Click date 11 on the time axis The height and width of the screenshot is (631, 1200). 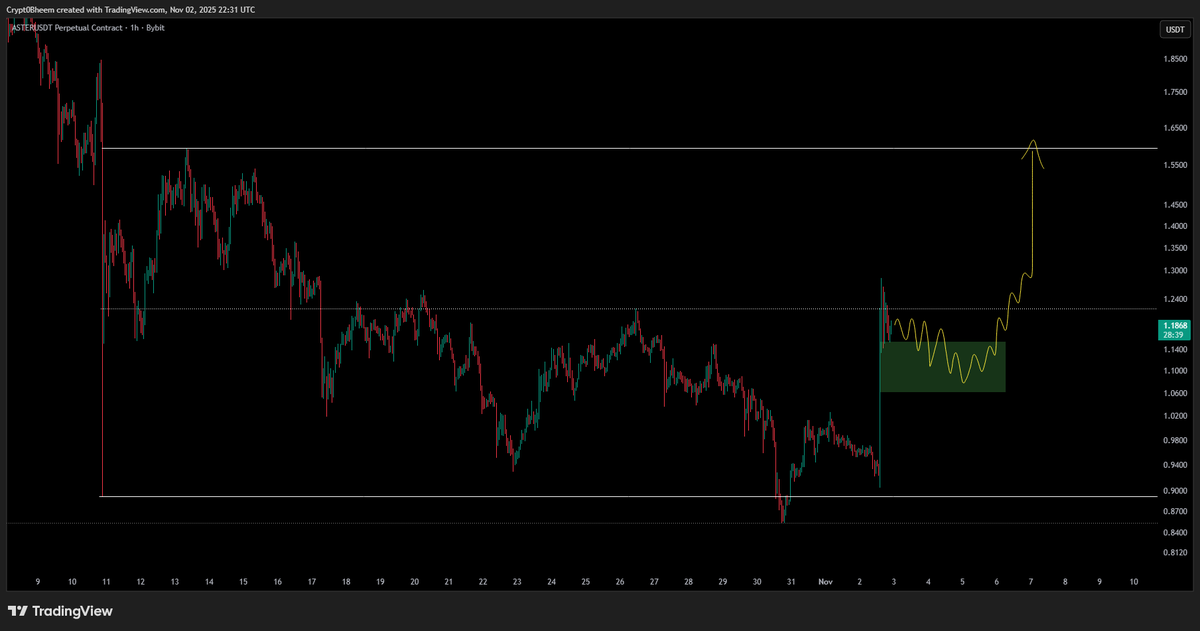pos(106,581)
